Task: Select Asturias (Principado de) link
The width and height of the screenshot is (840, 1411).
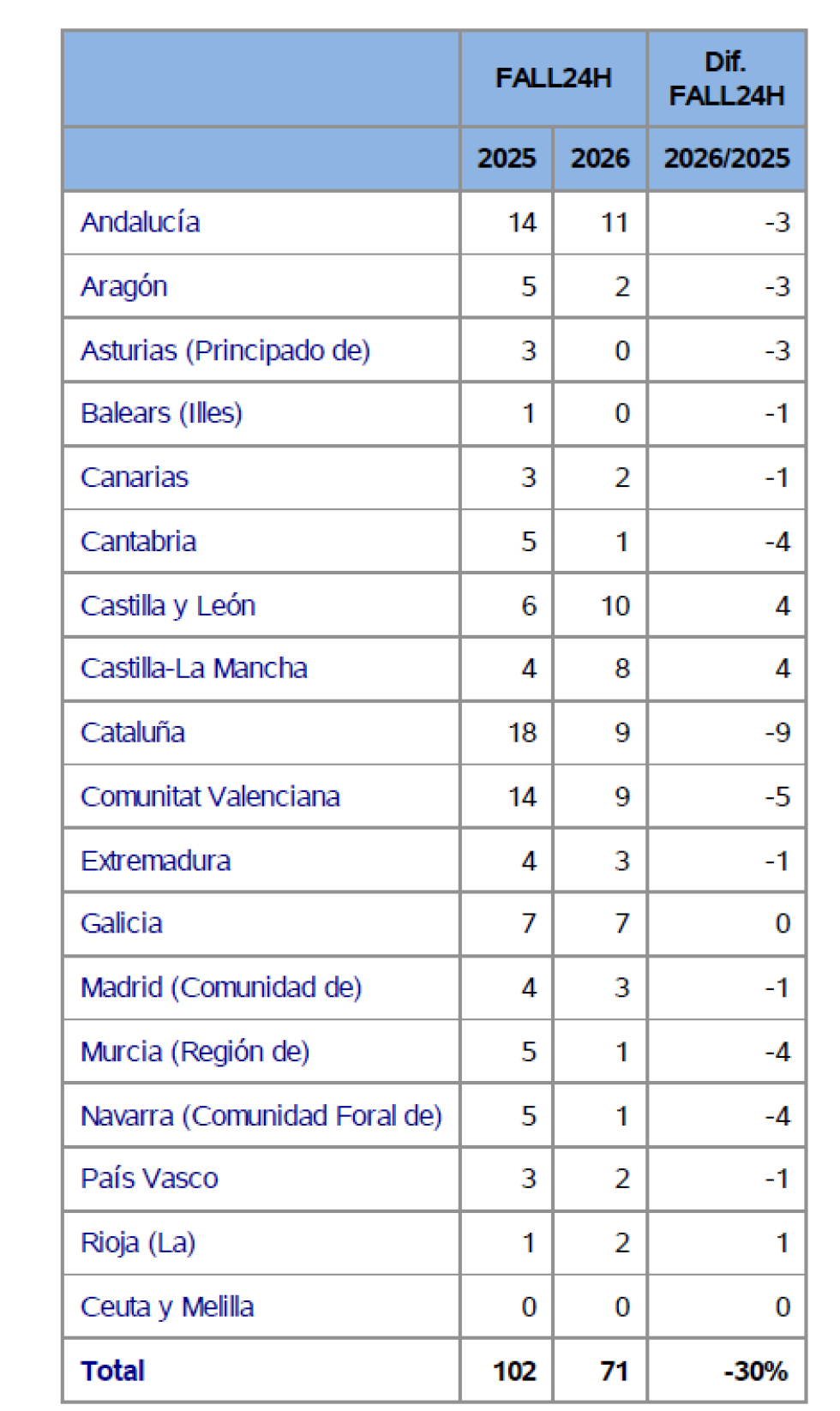Action: [x=225, y=351]
